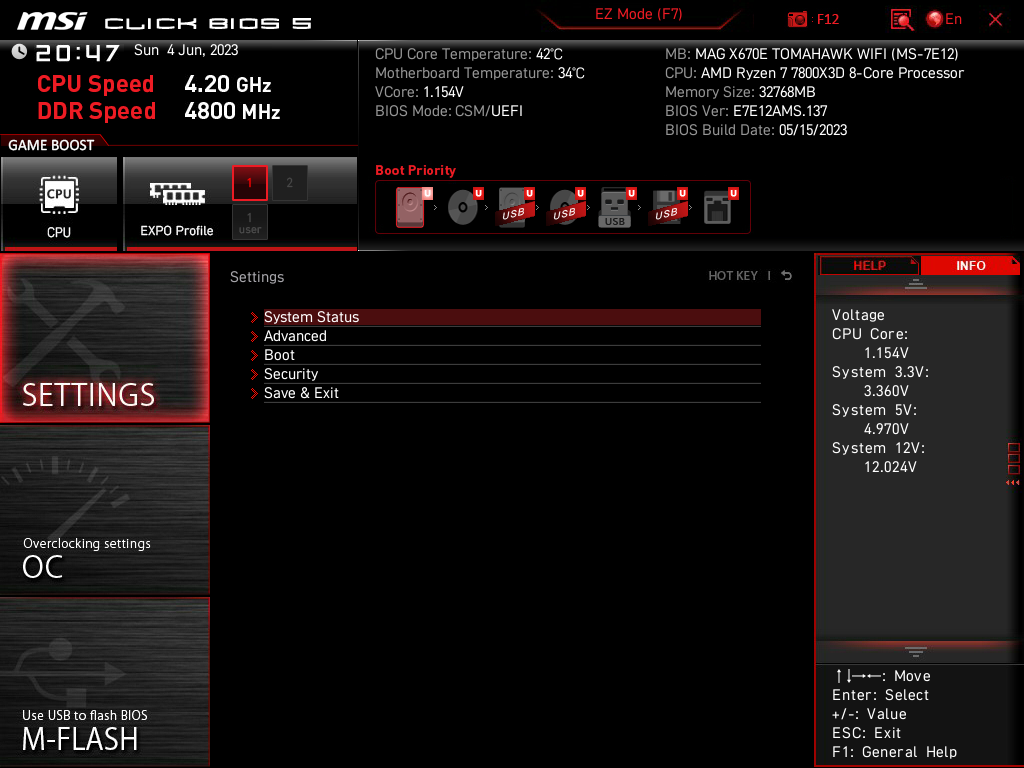Switch to the INFO tab
The width and height of the screenshot is (1024, 768).
pyautogui.click(x=970, y=265)
